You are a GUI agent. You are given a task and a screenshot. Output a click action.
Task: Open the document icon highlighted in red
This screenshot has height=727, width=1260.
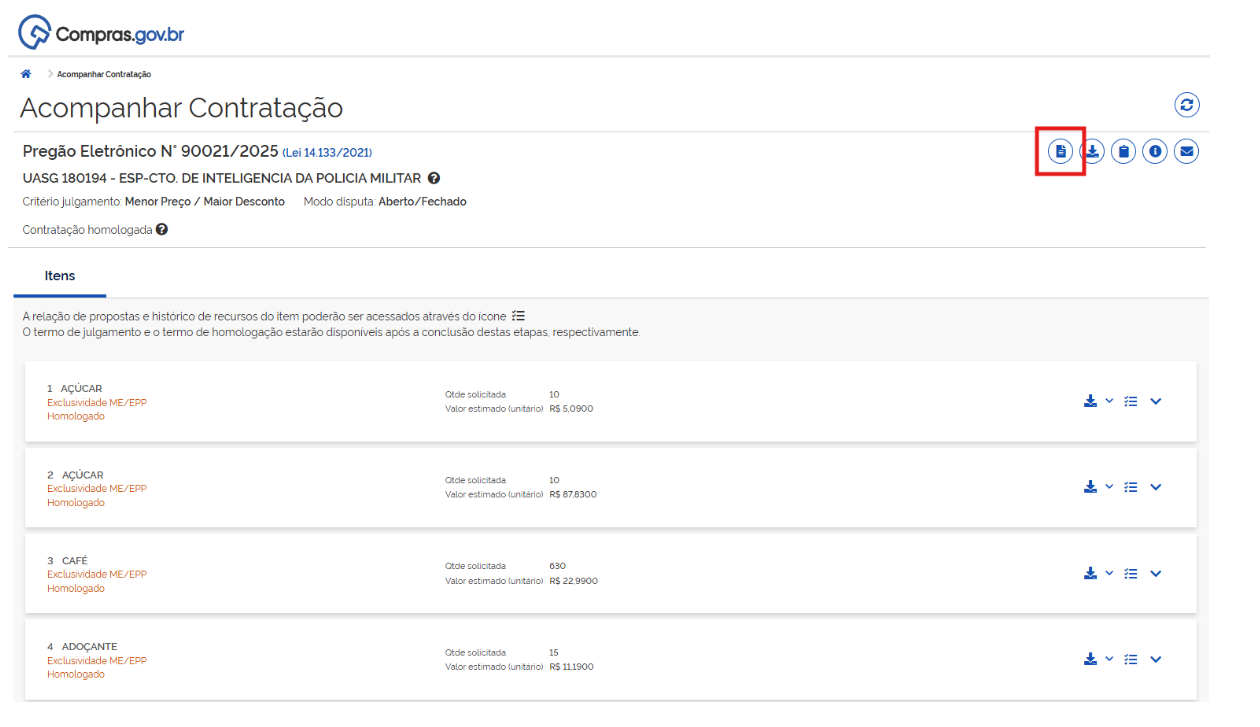coord(1060,152)
